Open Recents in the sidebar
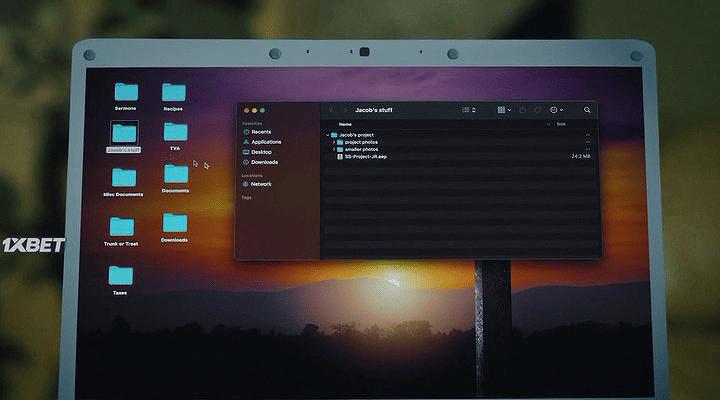Image resolution: width=720 pixels, height=400 pixels. click(260, 132)
